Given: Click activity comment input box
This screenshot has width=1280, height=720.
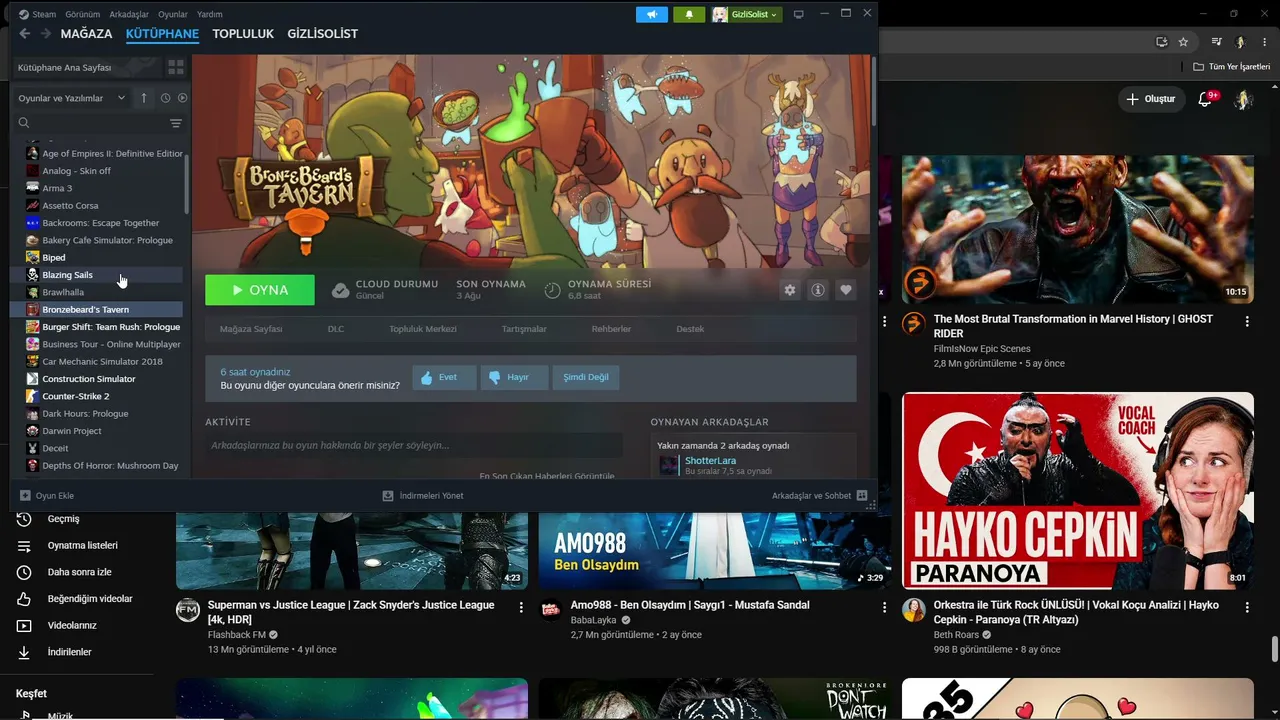Looking at the screenshot, I should (414, 445).
